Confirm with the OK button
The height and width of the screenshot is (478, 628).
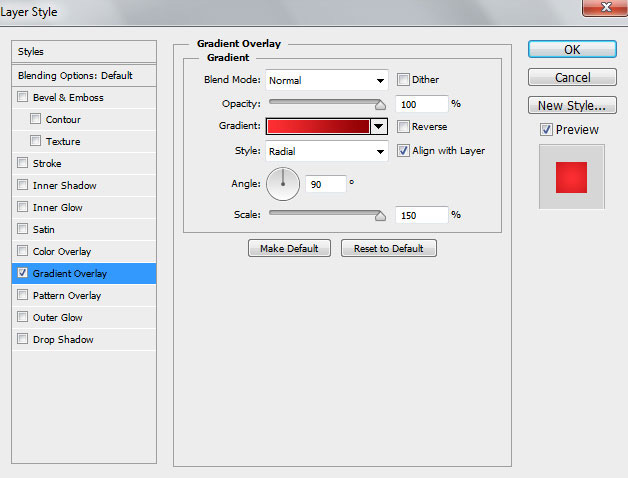[572, 49]
